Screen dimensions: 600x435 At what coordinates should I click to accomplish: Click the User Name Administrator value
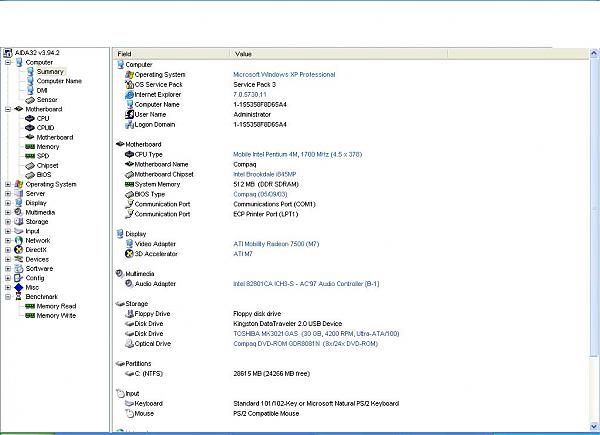(x=252, y=114)
